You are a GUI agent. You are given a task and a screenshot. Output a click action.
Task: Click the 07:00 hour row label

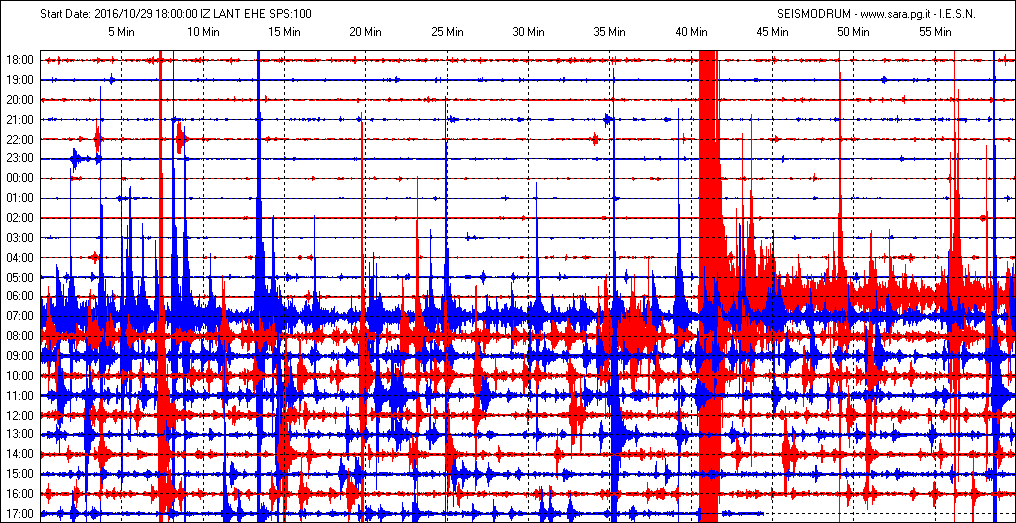point(19,317)
